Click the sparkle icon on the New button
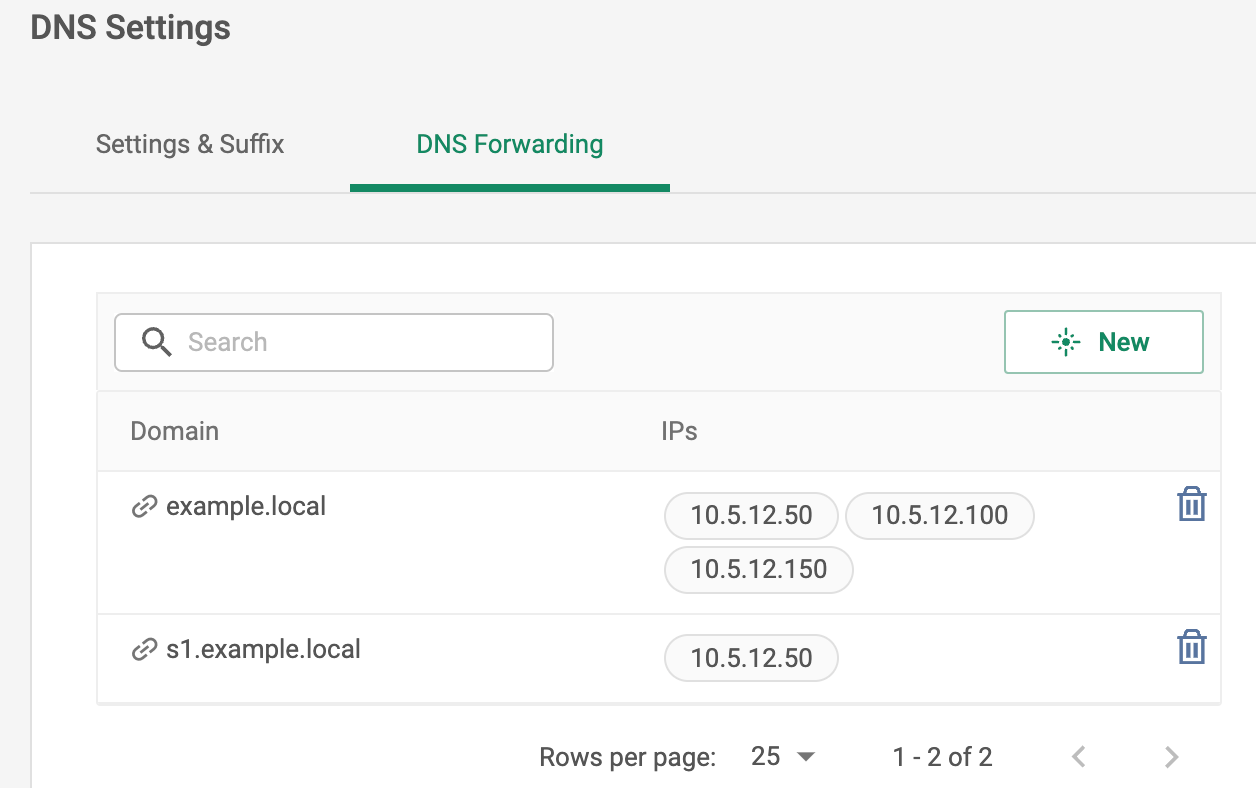 (x=1065, y=342)
